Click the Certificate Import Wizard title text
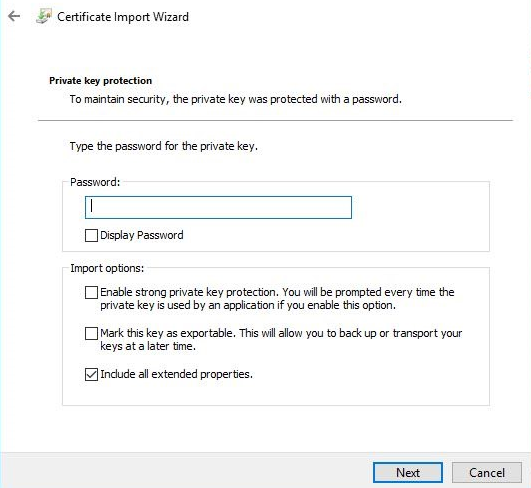Screen dimensions: 531x488 click(x=123, y=17)
